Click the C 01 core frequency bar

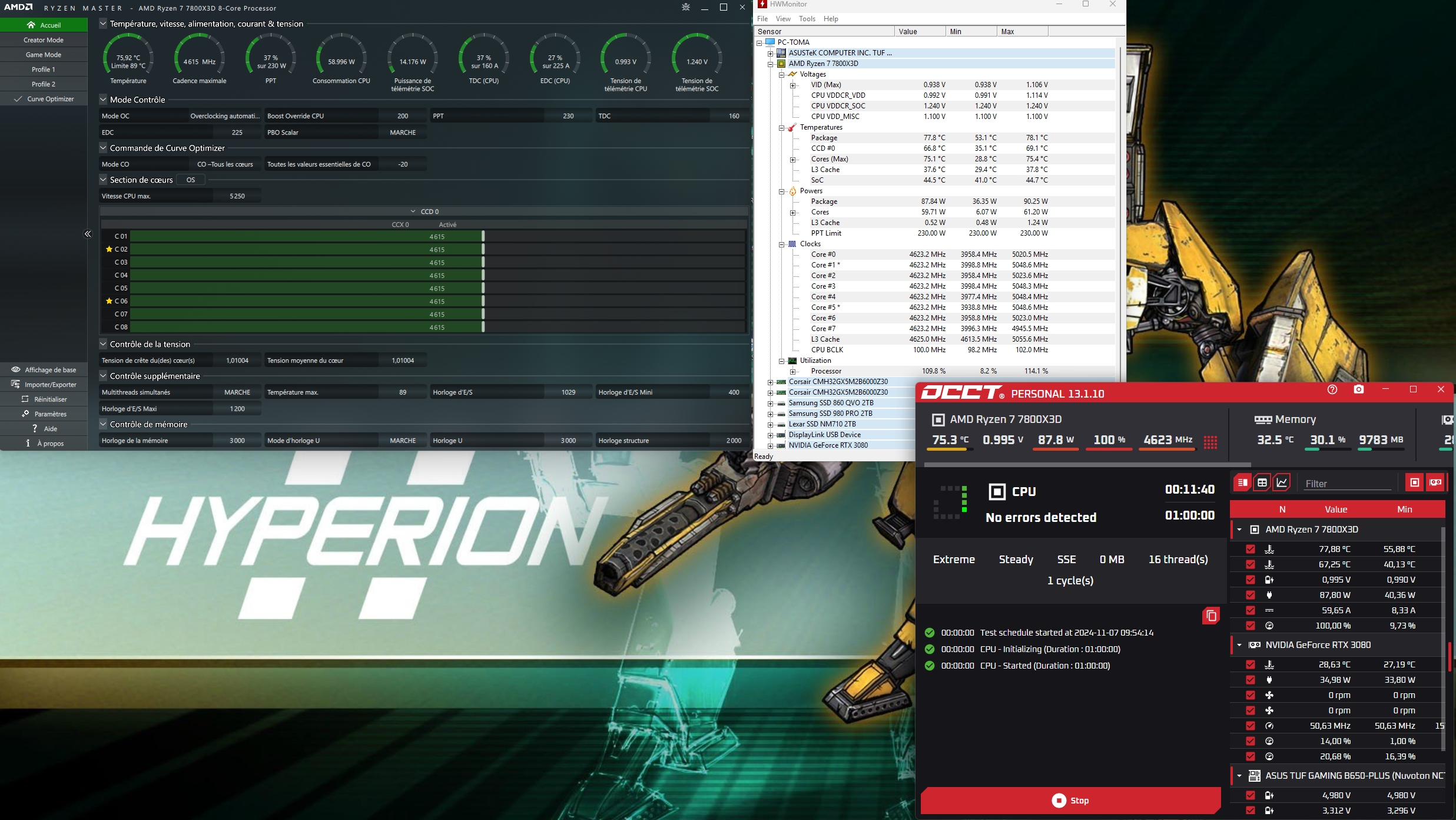click(306, 237)
